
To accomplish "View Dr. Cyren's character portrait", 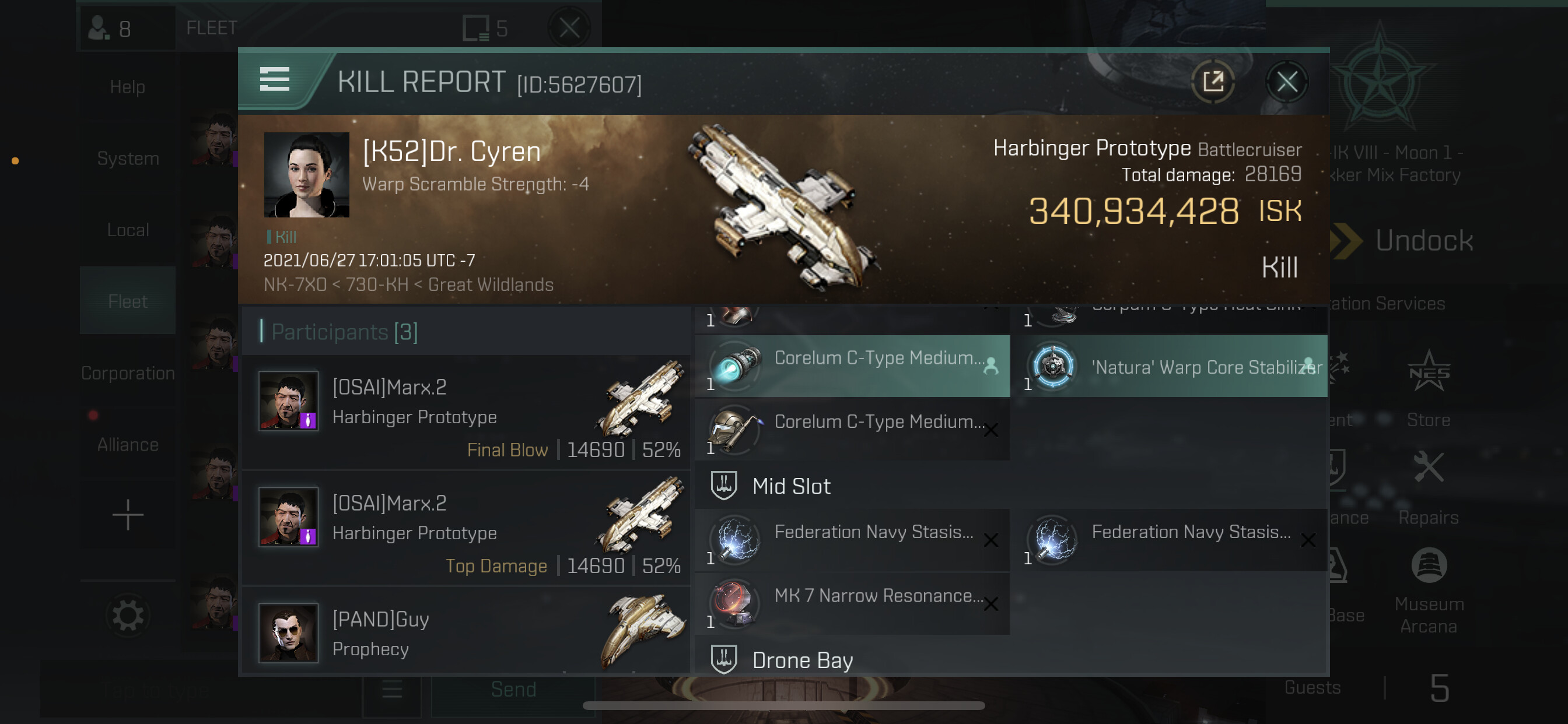I will pyautogui.click(x=306, y=175).
